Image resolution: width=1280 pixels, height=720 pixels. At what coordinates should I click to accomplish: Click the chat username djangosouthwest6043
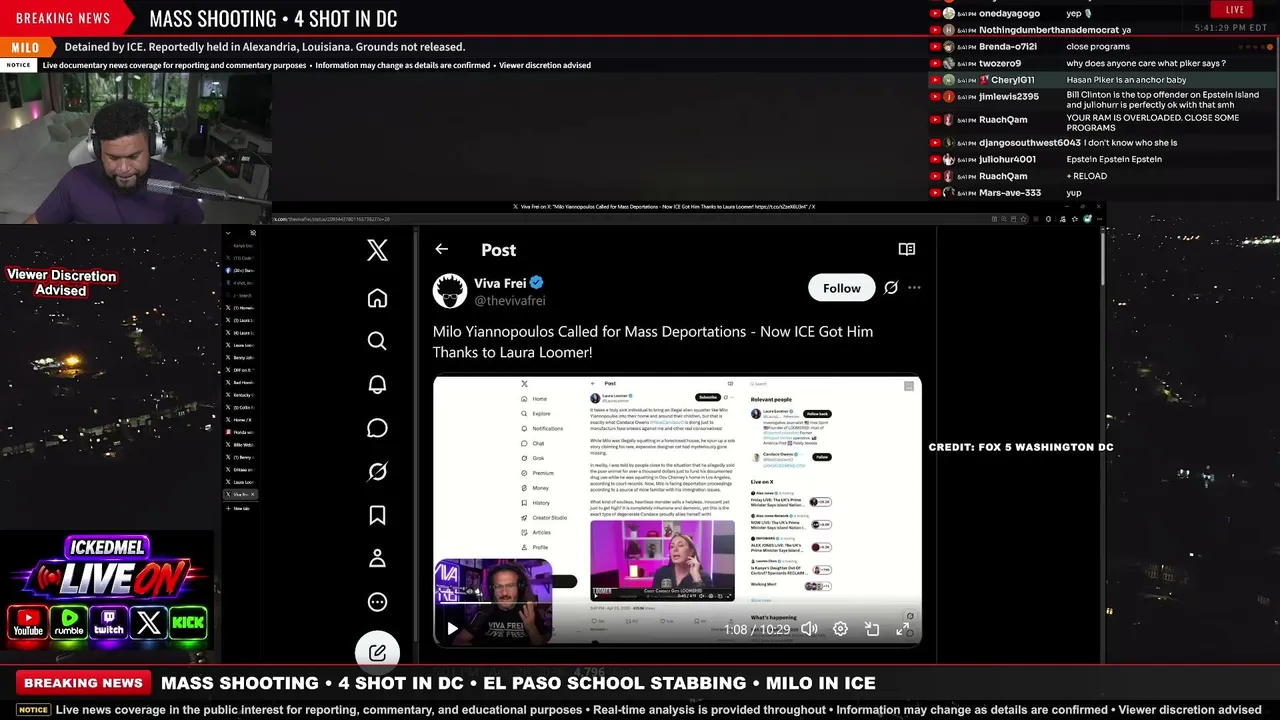pyautogui.click(x=1030, y=143)
